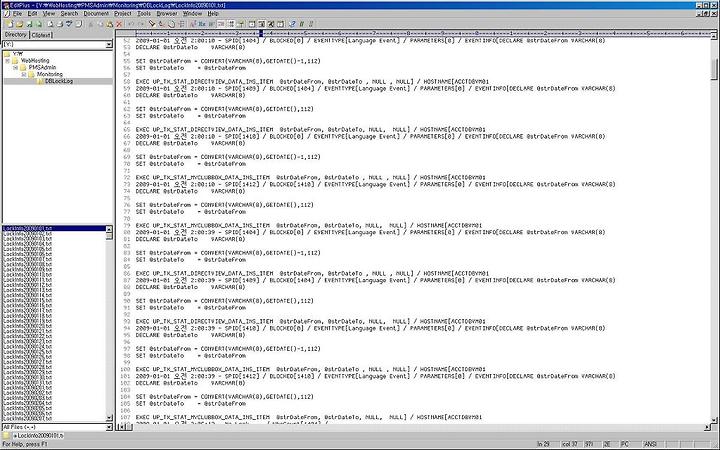Click the 'ln 29' status bar entry
Screen dimensions: 720x450
[x=543, y=444]
